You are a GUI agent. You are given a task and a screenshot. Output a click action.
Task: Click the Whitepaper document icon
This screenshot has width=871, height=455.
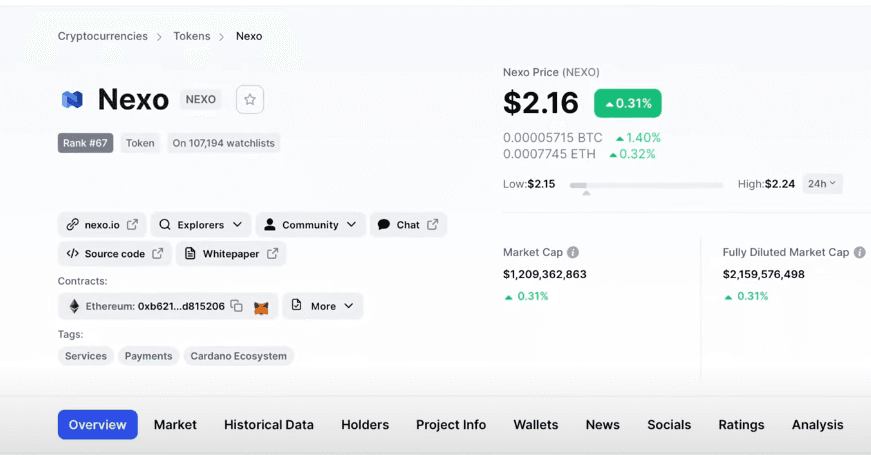point(190,253)
